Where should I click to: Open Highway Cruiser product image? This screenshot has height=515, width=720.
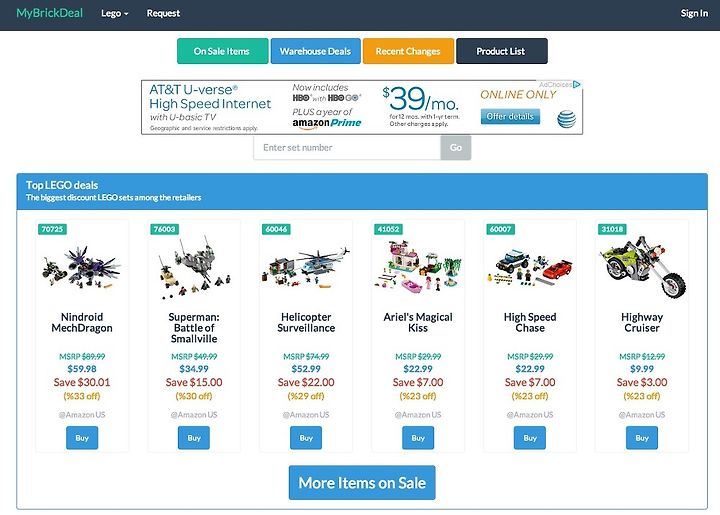pos(642,268)
